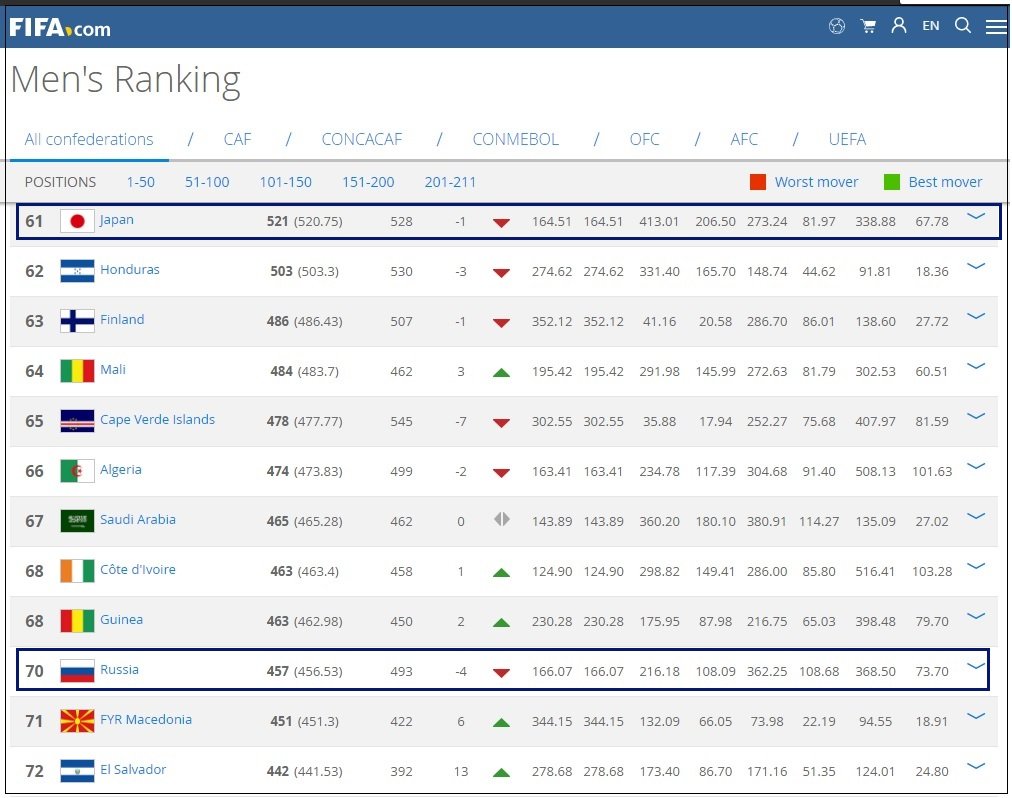
Task: Open the Côte d'Ivoire team link
Action: 137,569
